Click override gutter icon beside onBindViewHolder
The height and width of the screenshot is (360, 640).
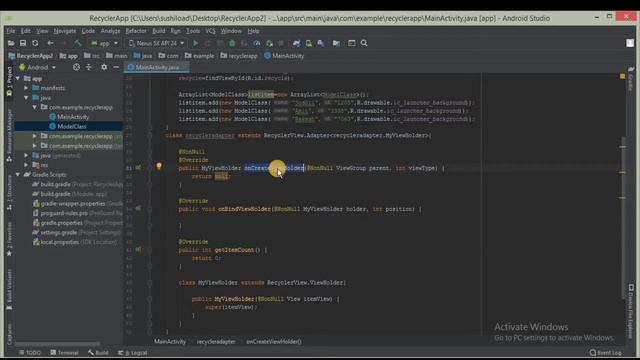coord(138,209)
